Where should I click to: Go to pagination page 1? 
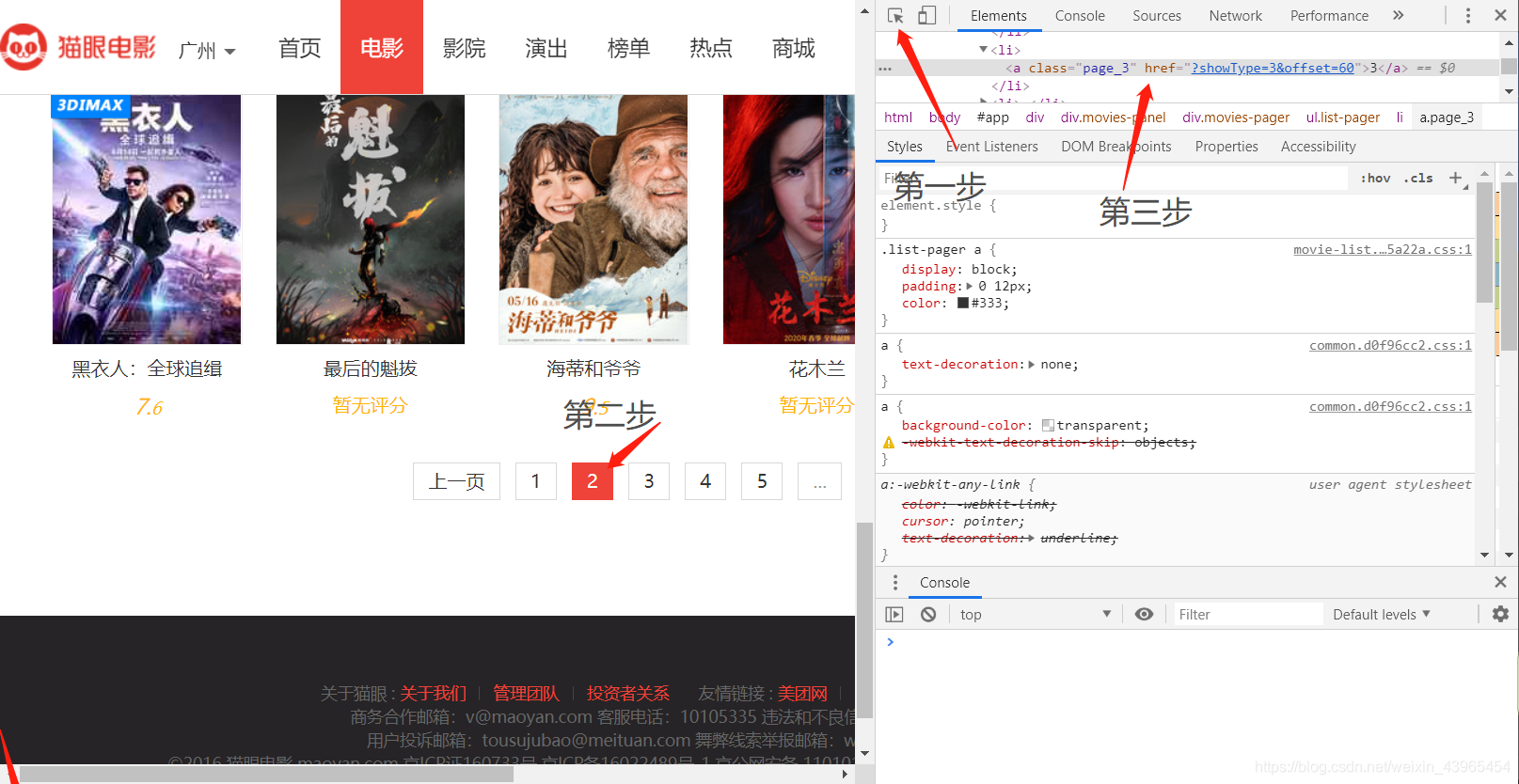(535, 481)
